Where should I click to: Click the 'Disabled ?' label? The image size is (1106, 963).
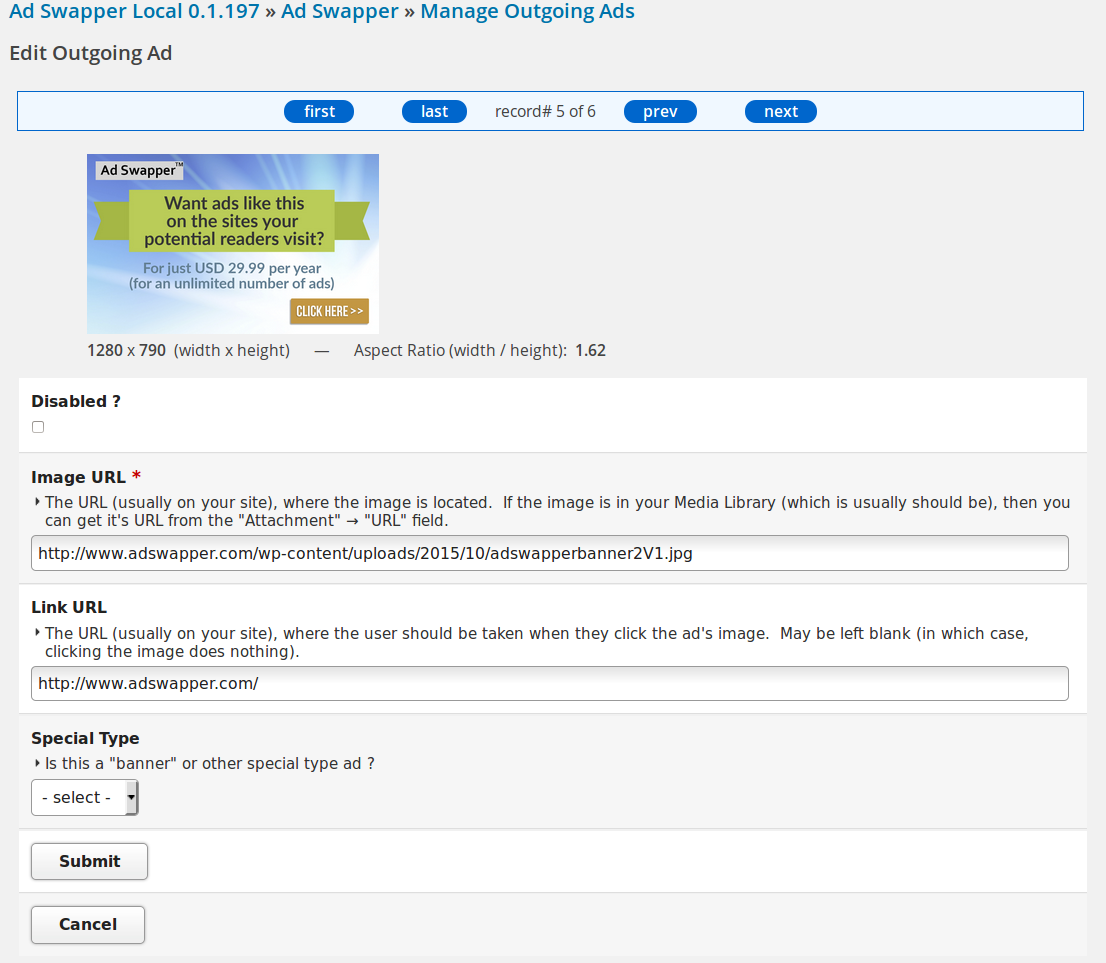point(76,401)
